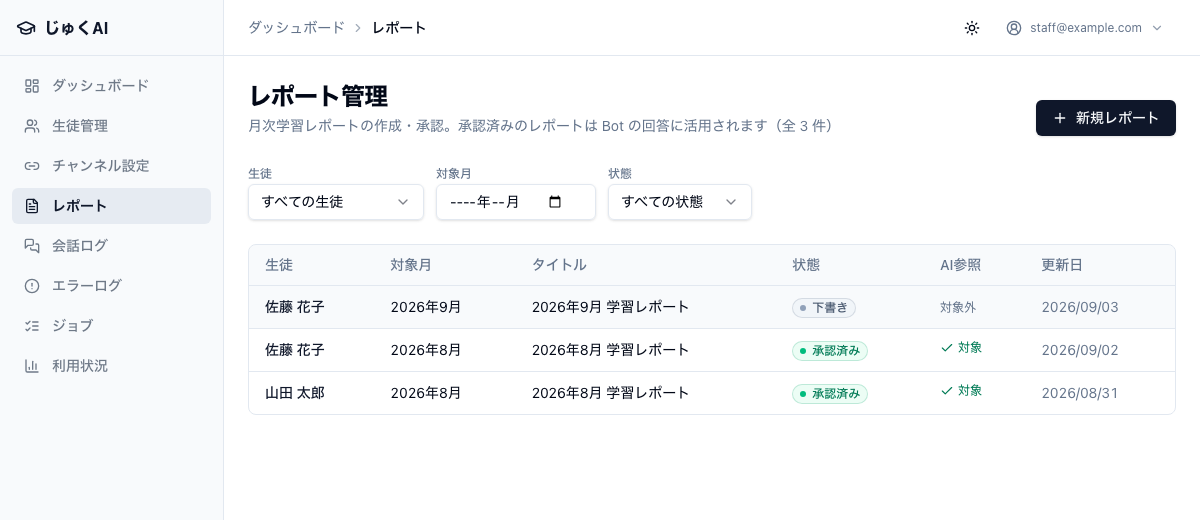The image size is (1200, 520).
Task: Click the じゅくAI graduation cap logo icon
Action: pyautogui.click(x=26, y=28)
